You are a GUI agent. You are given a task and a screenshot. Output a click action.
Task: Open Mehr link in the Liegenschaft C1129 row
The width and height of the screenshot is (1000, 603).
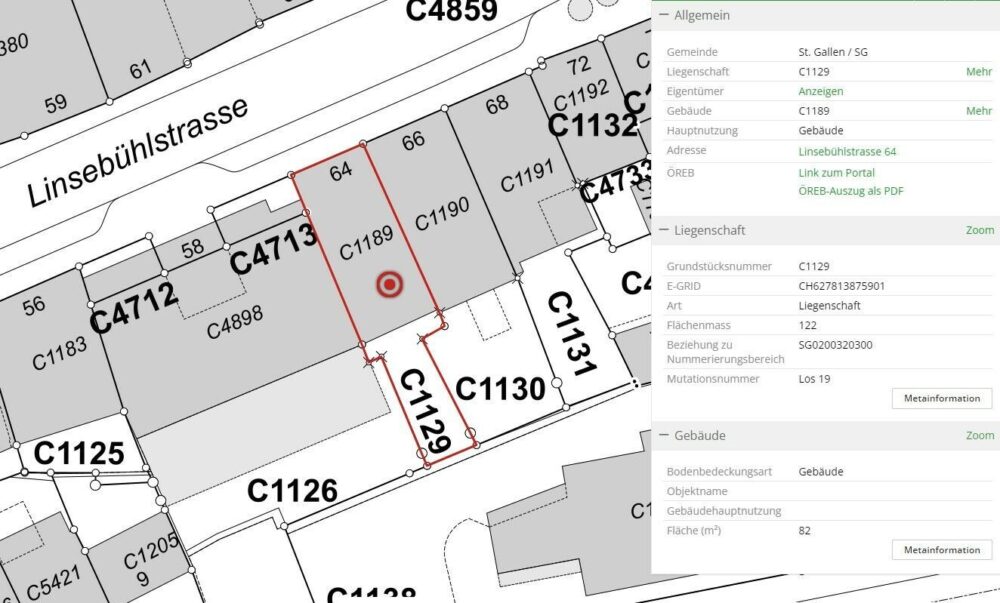(978, 72)
